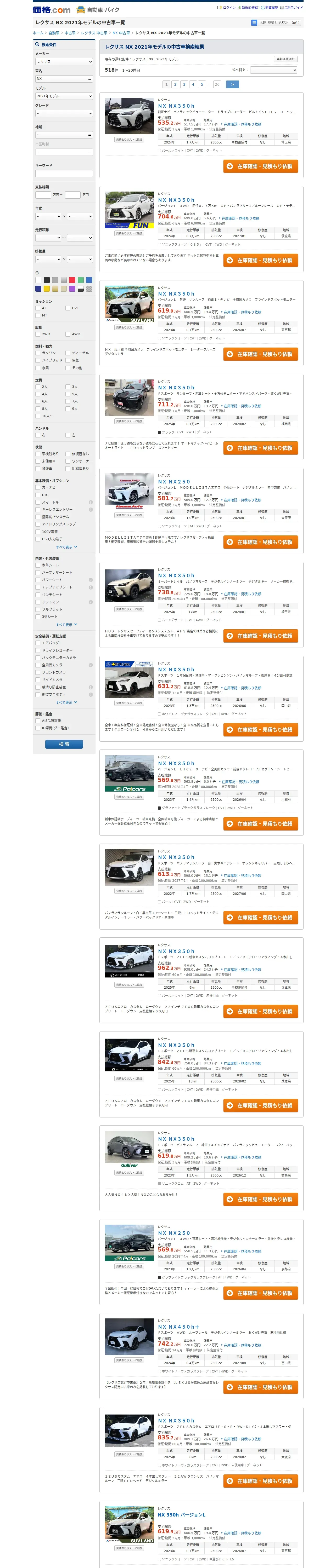Go to 自動車 breadcrumb link

54,33
